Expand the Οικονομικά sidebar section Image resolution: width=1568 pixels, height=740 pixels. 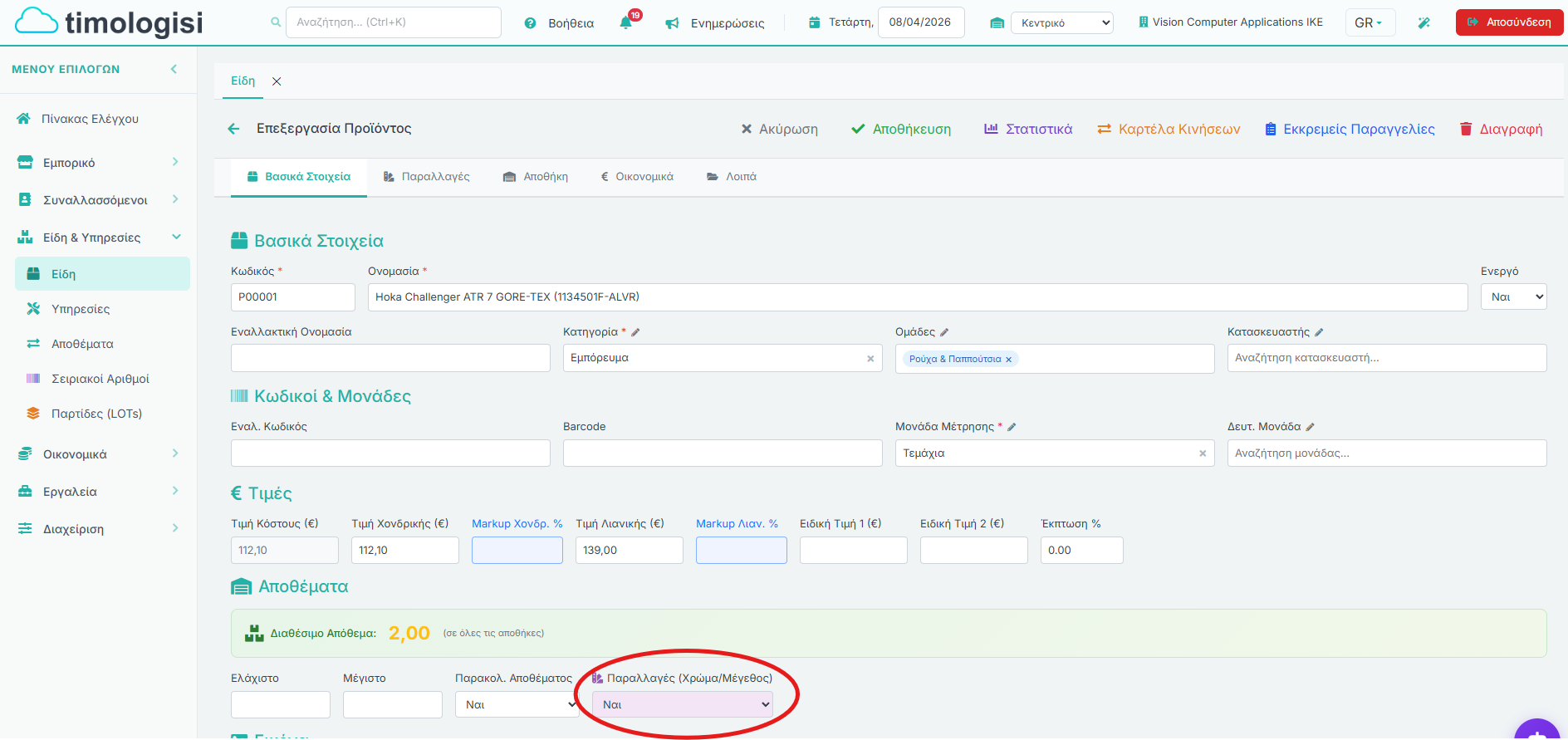click(x=99, y=454)
